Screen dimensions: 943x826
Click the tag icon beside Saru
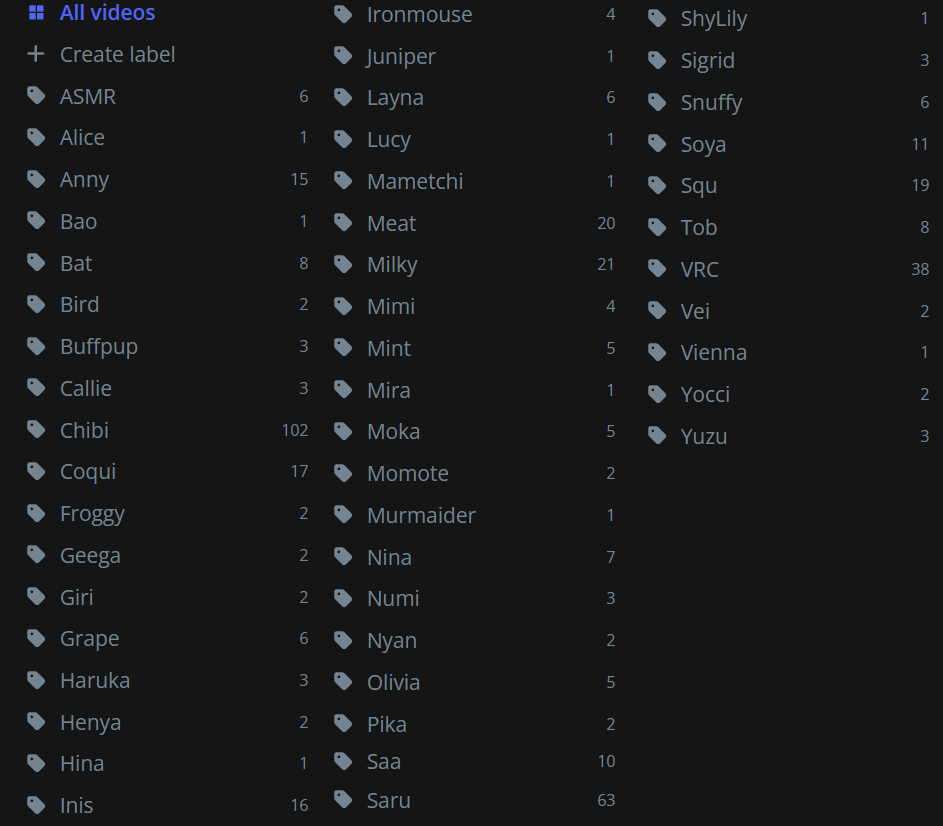click(x=343, y=800)
